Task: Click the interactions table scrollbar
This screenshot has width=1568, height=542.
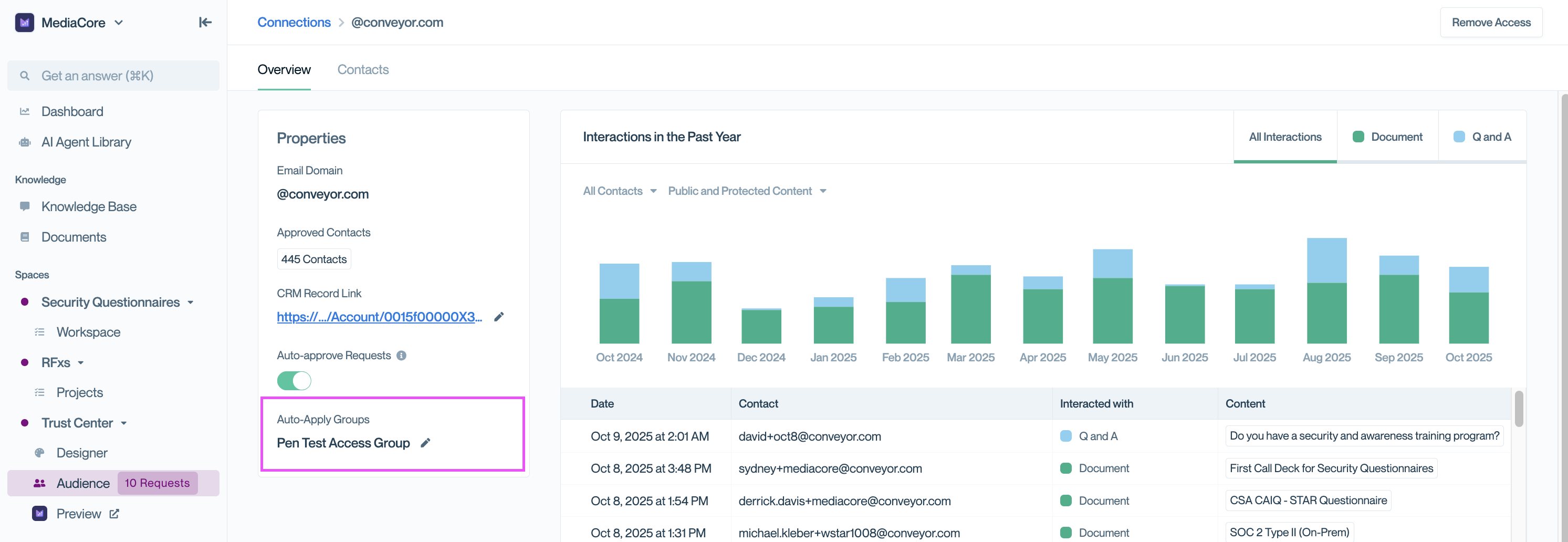Action: 1519,409
